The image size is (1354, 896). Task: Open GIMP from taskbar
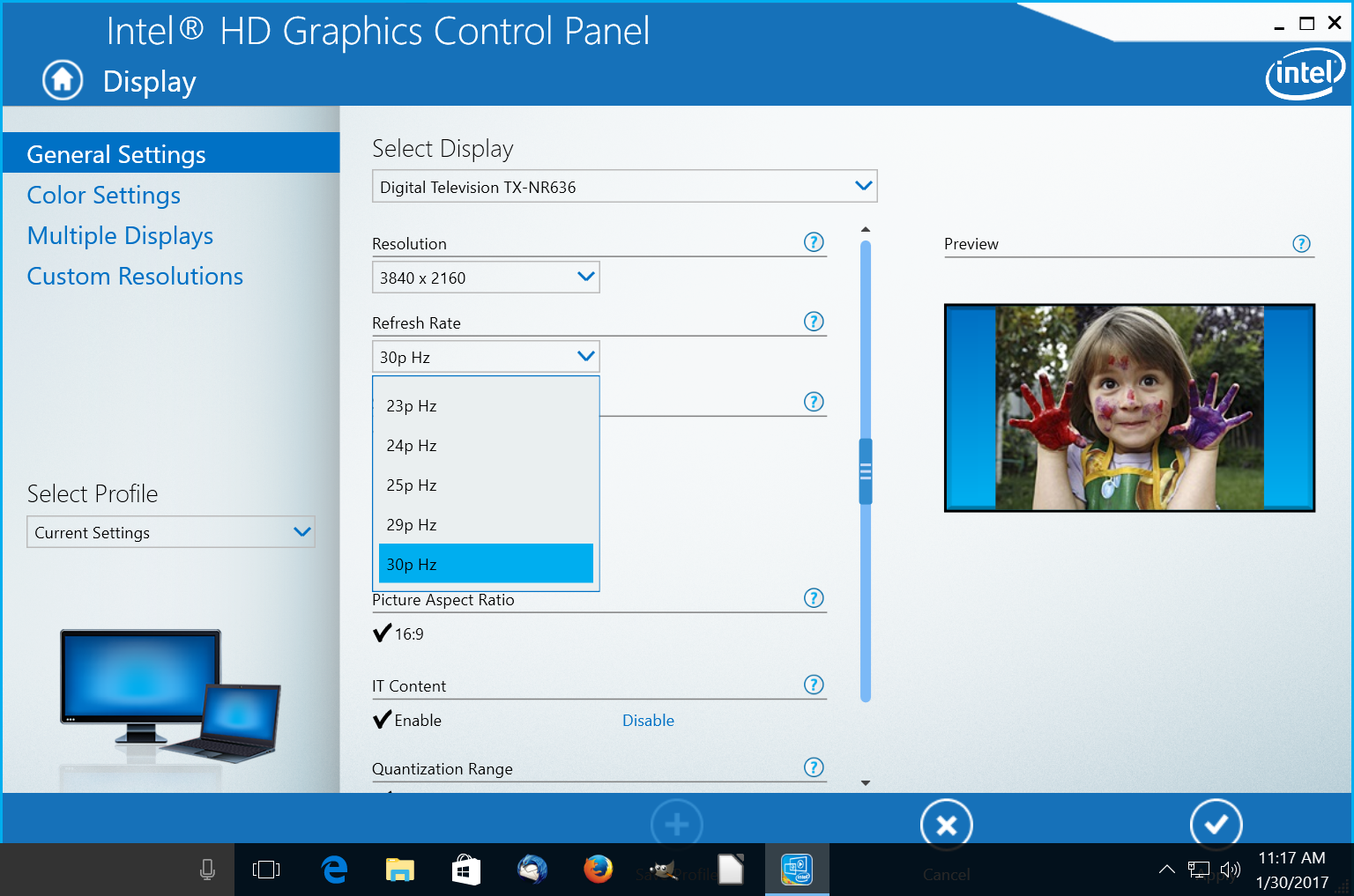[x=664, y=870]
